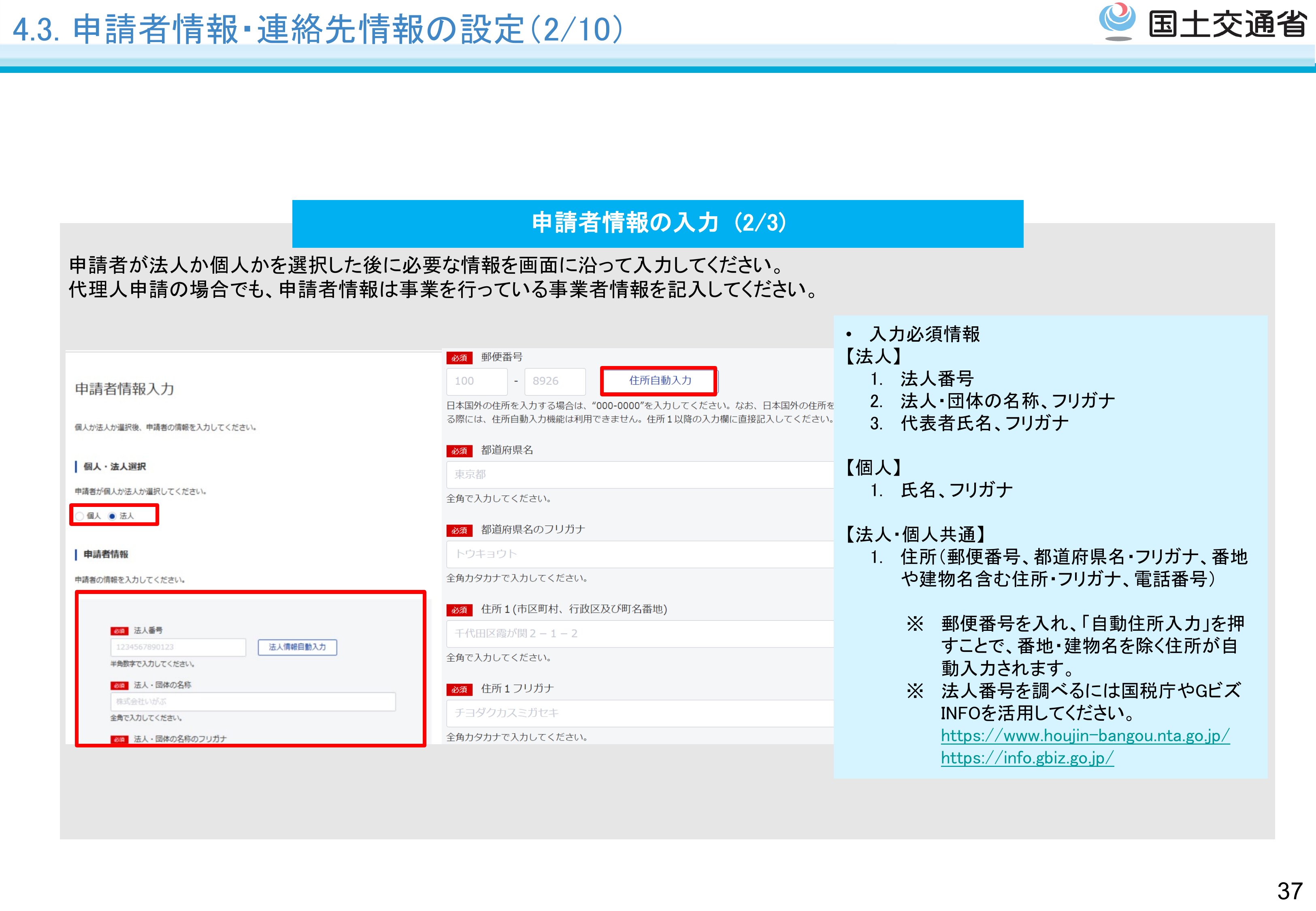Click the 住所1 address input field

click(x=639, y=634)
